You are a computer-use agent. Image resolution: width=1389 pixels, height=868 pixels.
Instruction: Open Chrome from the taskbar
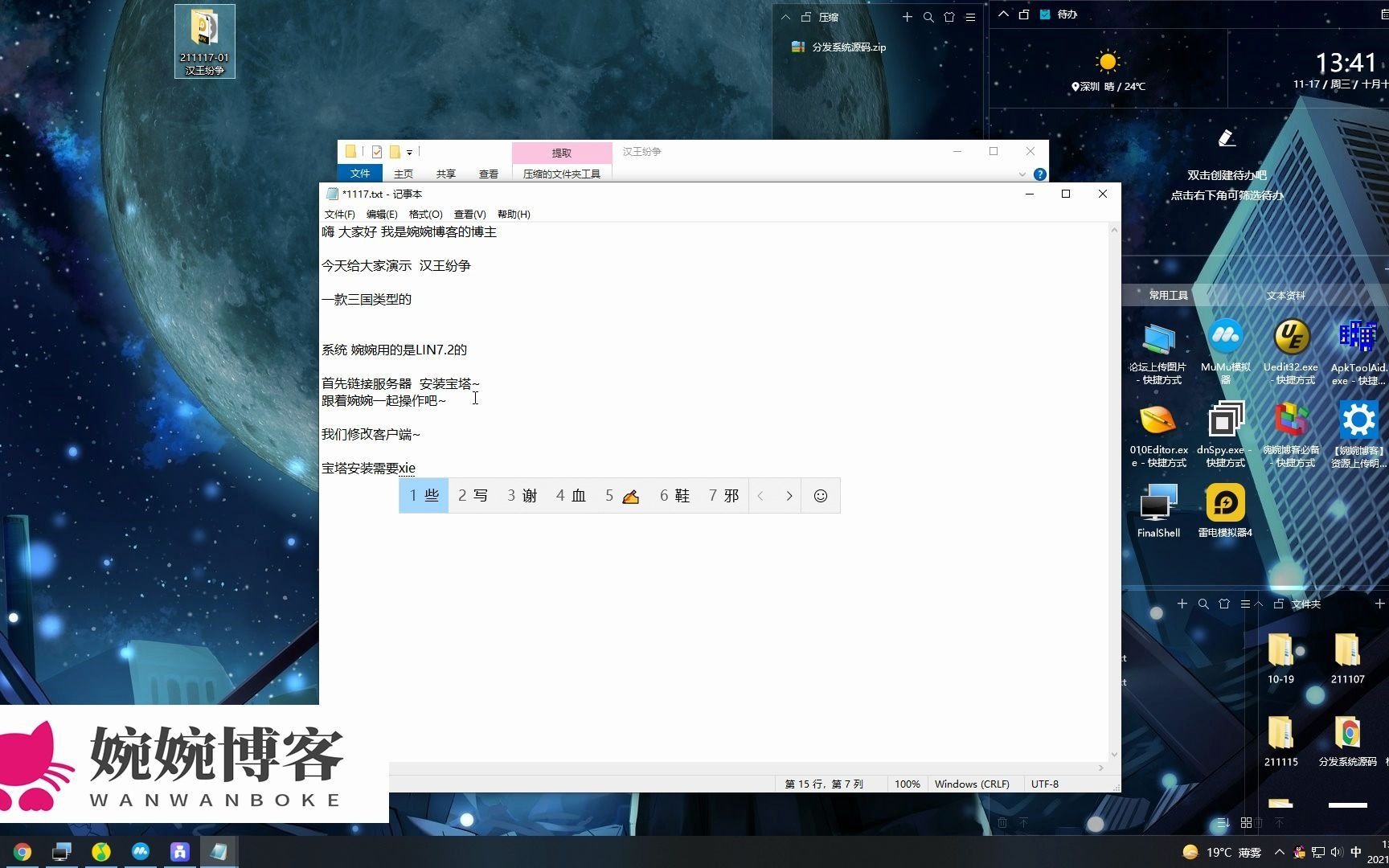(23, 852)
